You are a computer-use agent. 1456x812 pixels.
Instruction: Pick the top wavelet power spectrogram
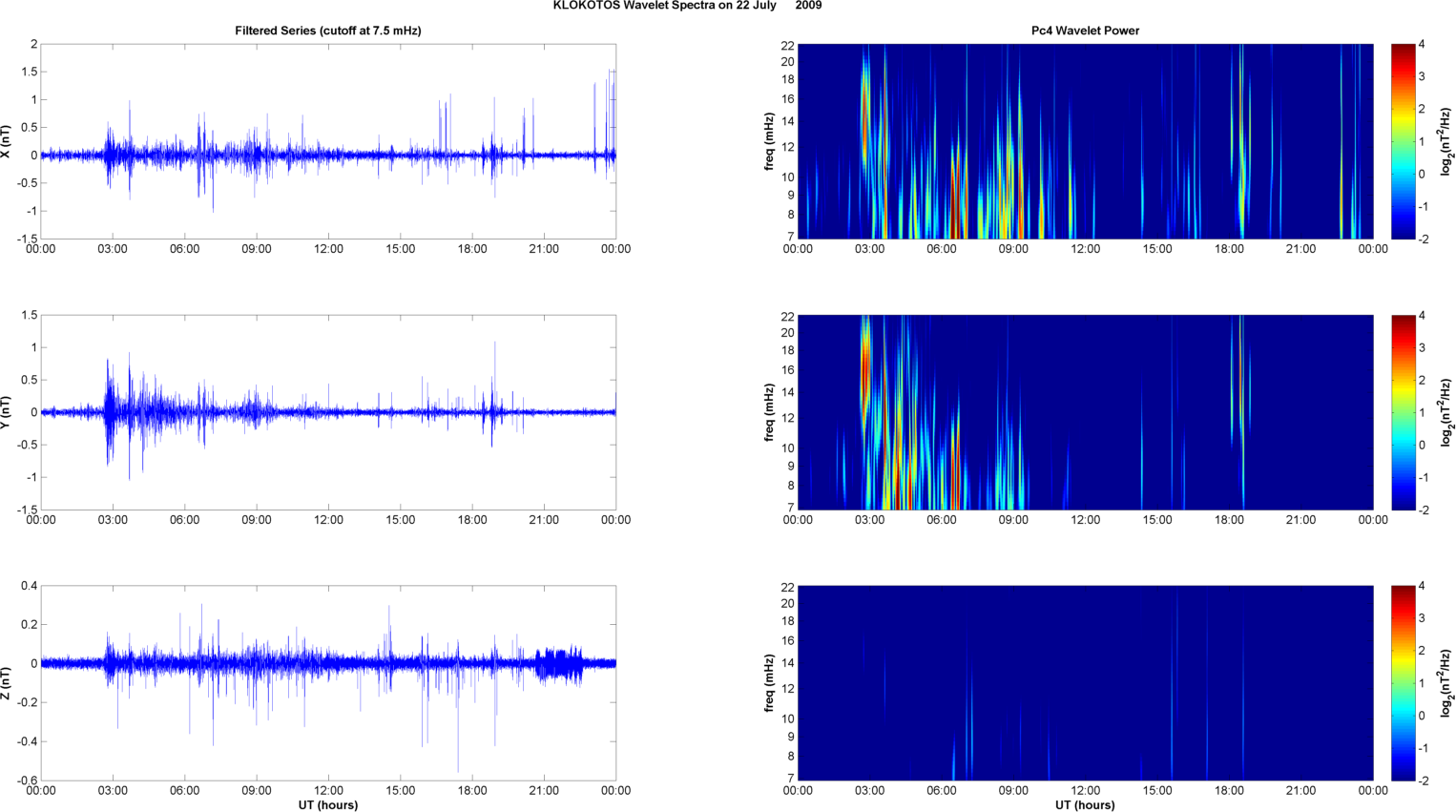(x=1085, y=141)
